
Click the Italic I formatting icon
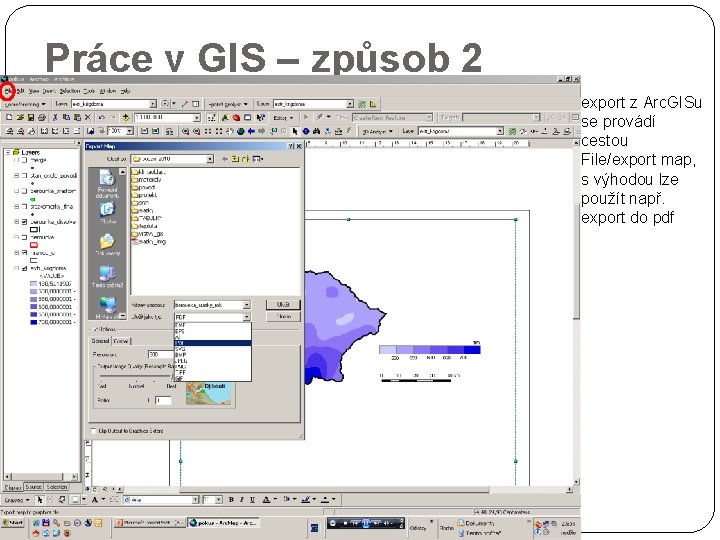click(x=242, y=500)
